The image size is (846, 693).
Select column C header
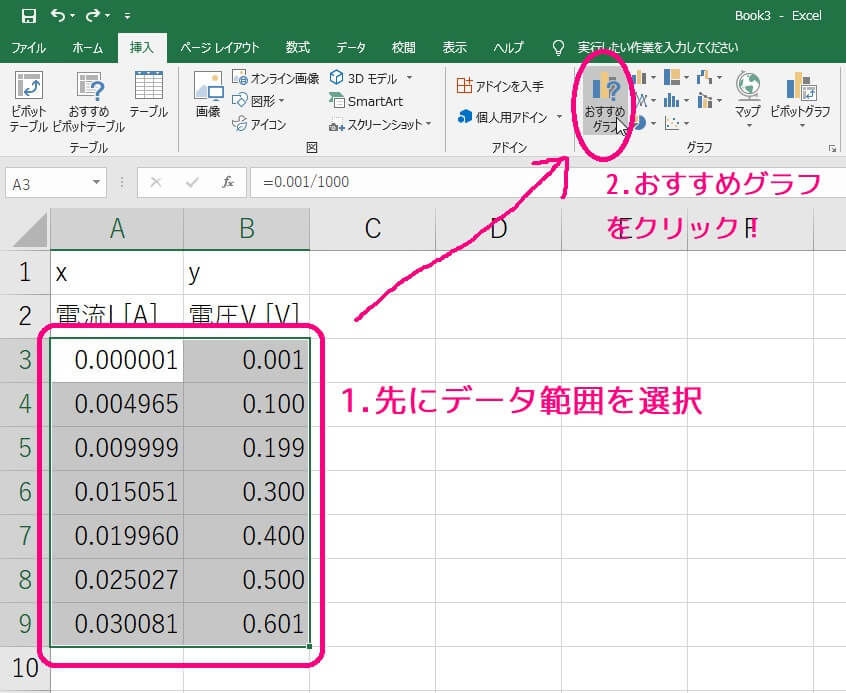tap(372, 229)
